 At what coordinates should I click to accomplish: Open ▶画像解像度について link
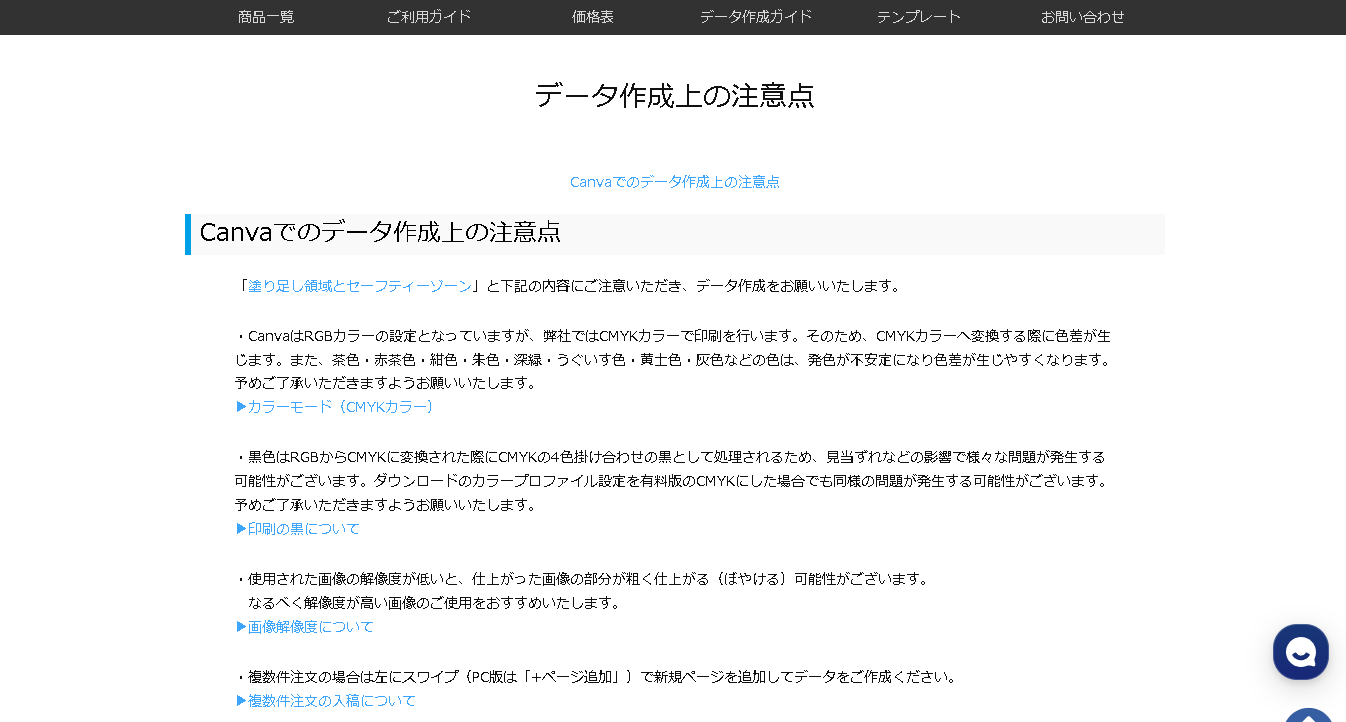(305, 627)
